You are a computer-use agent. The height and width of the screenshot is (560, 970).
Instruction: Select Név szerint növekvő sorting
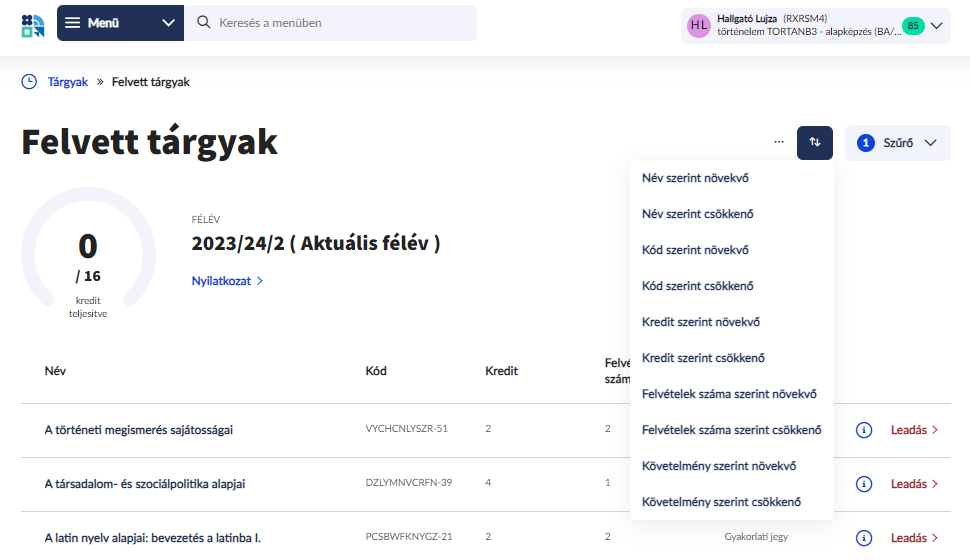click(695, 178)
